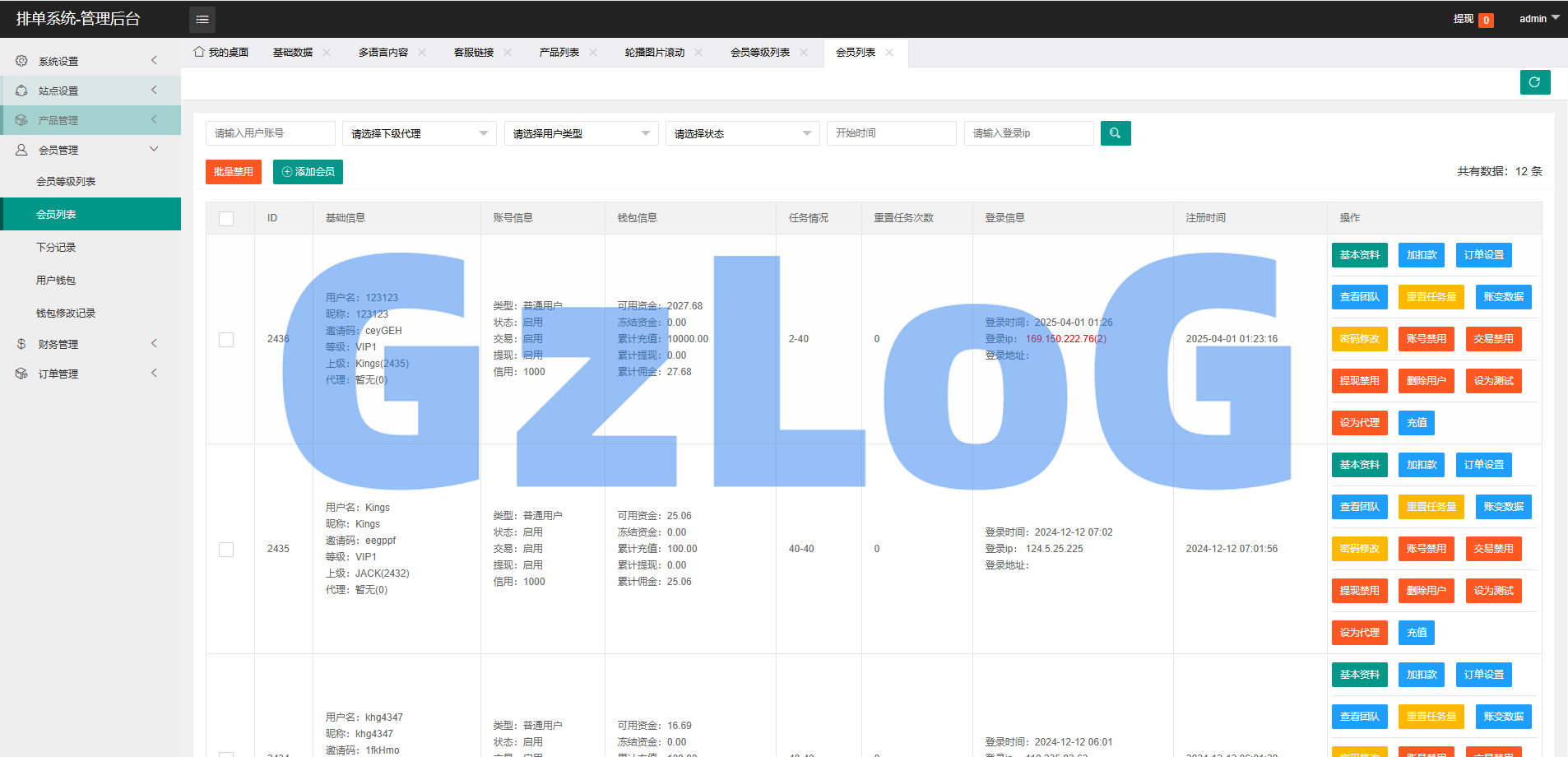Expand the admin user dropdown
Screen dimensions: 1568x757
(x=1538, y=19)
